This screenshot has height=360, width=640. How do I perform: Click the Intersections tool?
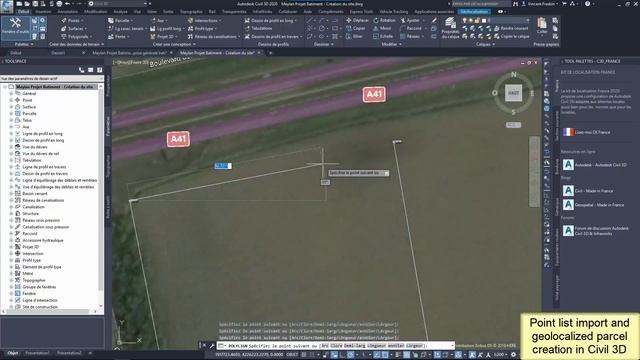(x=204, y=20)
